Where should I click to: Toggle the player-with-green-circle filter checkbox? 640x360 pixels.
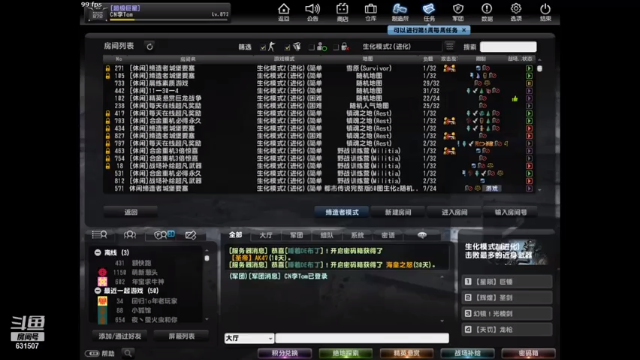coord(311,47)
